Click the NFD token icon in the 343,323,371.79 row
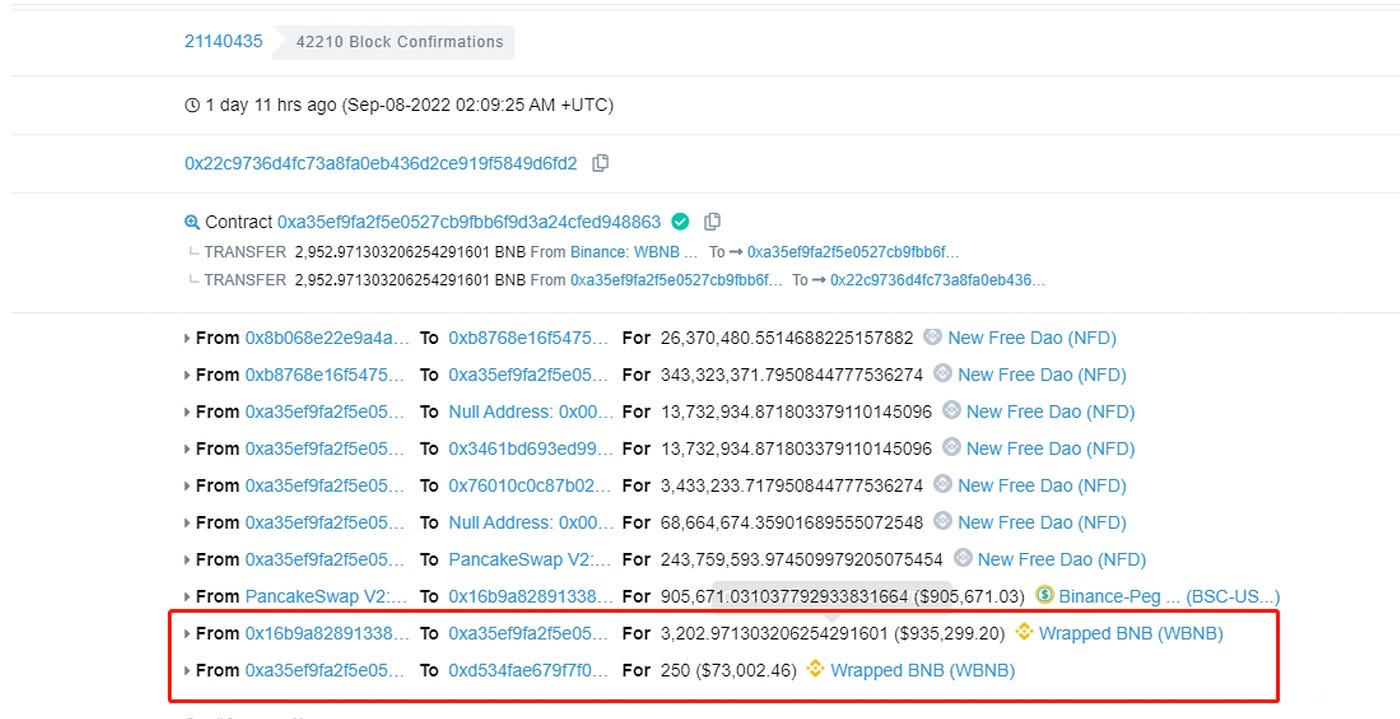The height and width of the screenshot is (719, 1400). click(942, 374)
